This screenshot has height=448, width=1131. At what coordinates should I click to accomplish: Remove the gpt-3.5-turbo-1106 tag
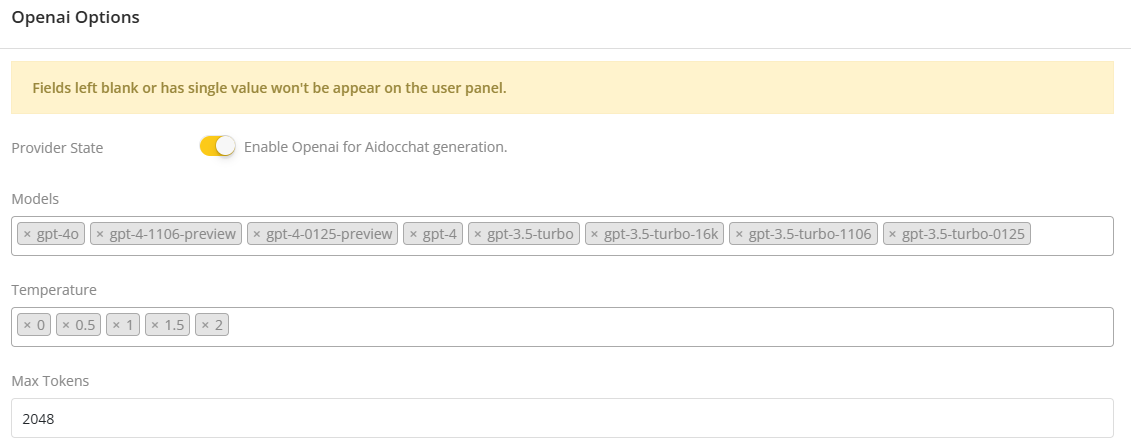coord(739,235)
